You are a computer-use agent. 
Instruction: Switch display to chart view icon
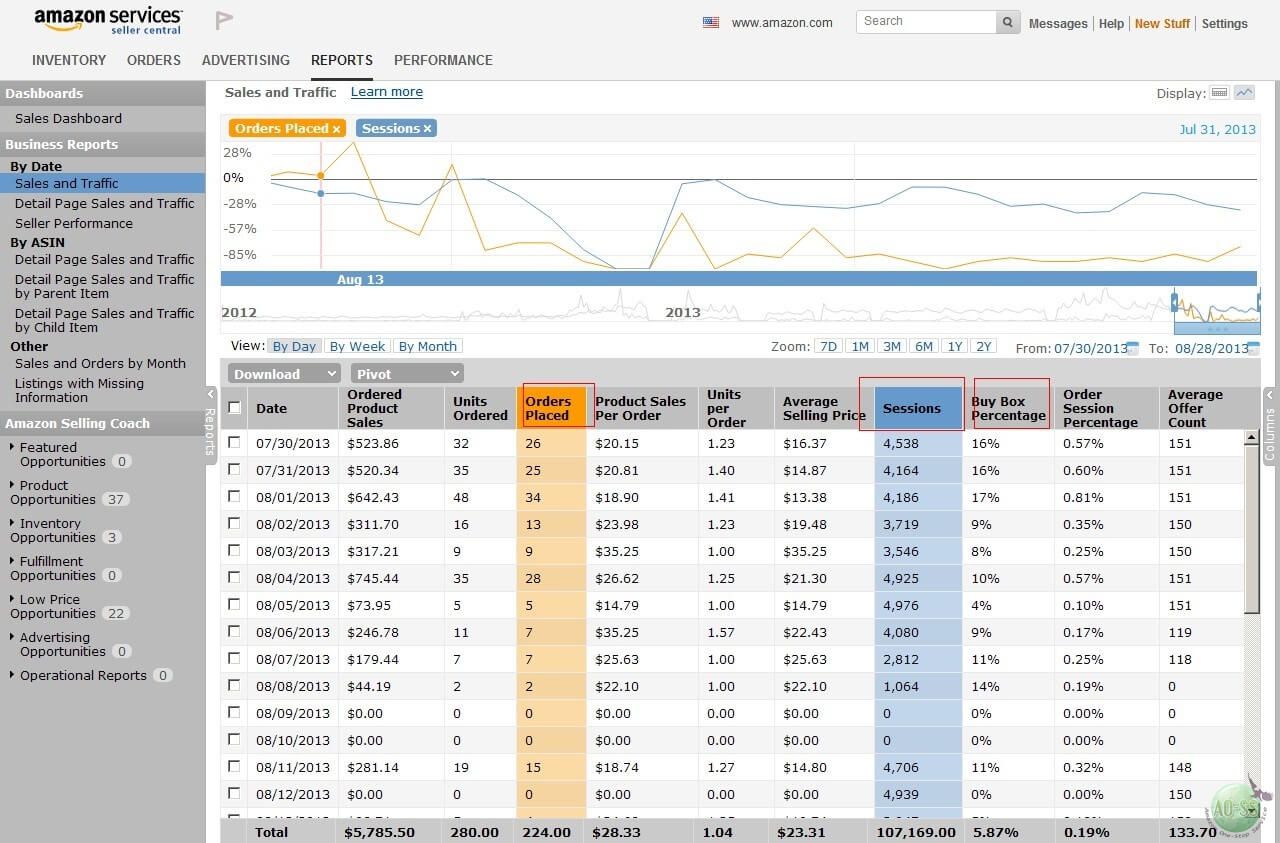pyautogui.click(x=1244, y=93)
